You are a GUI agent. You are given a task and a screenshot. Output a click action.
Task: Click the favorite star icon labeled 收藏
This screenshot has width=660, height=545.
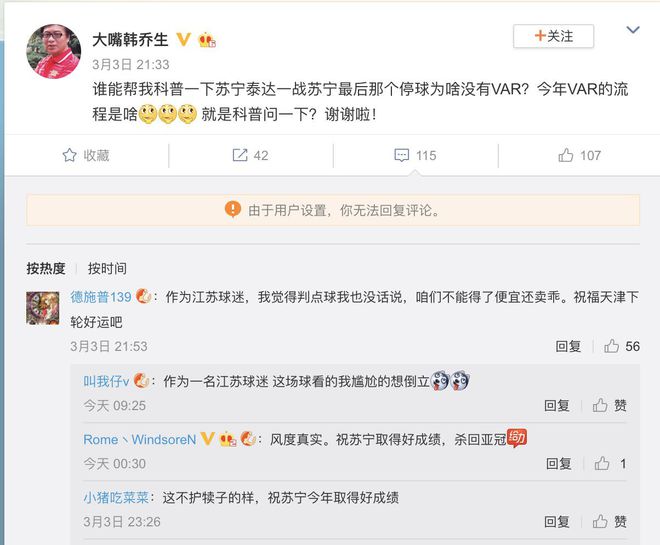point(69,155)
